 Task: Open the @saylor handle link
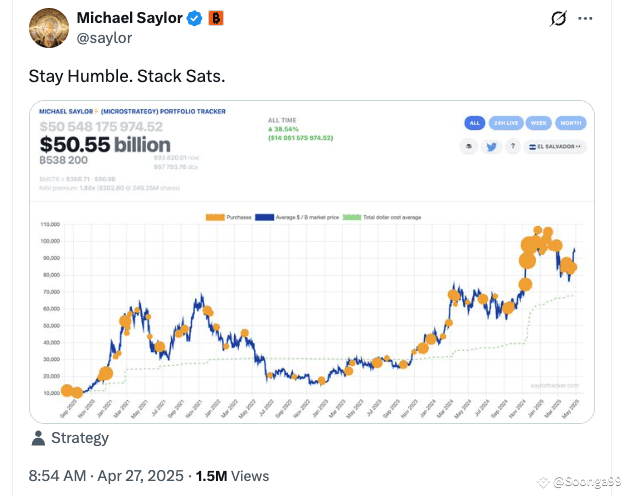[104, 38]
